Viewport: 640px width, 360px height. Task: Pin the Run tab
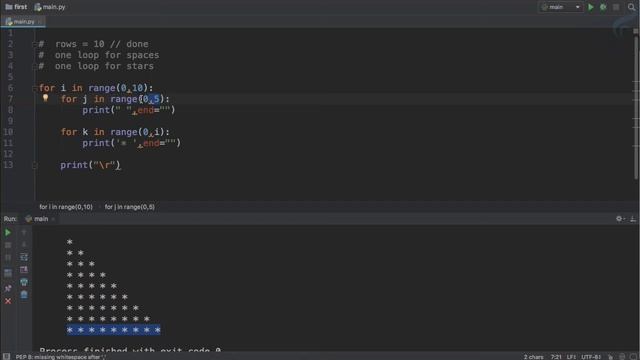coord(8,289)
